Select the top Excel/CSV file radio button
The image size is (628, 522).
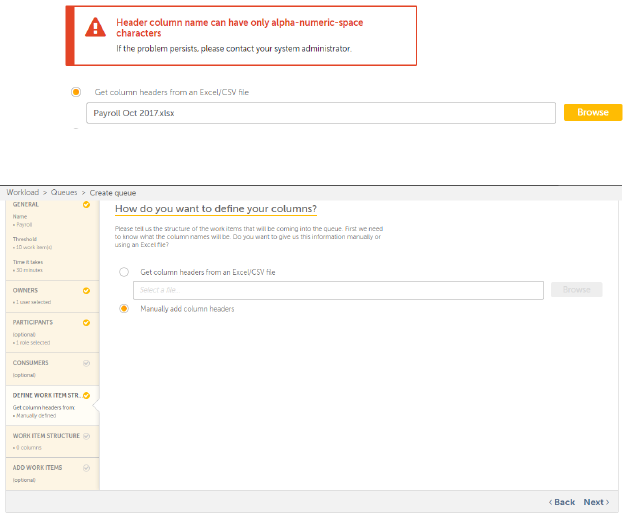[75, 92]
